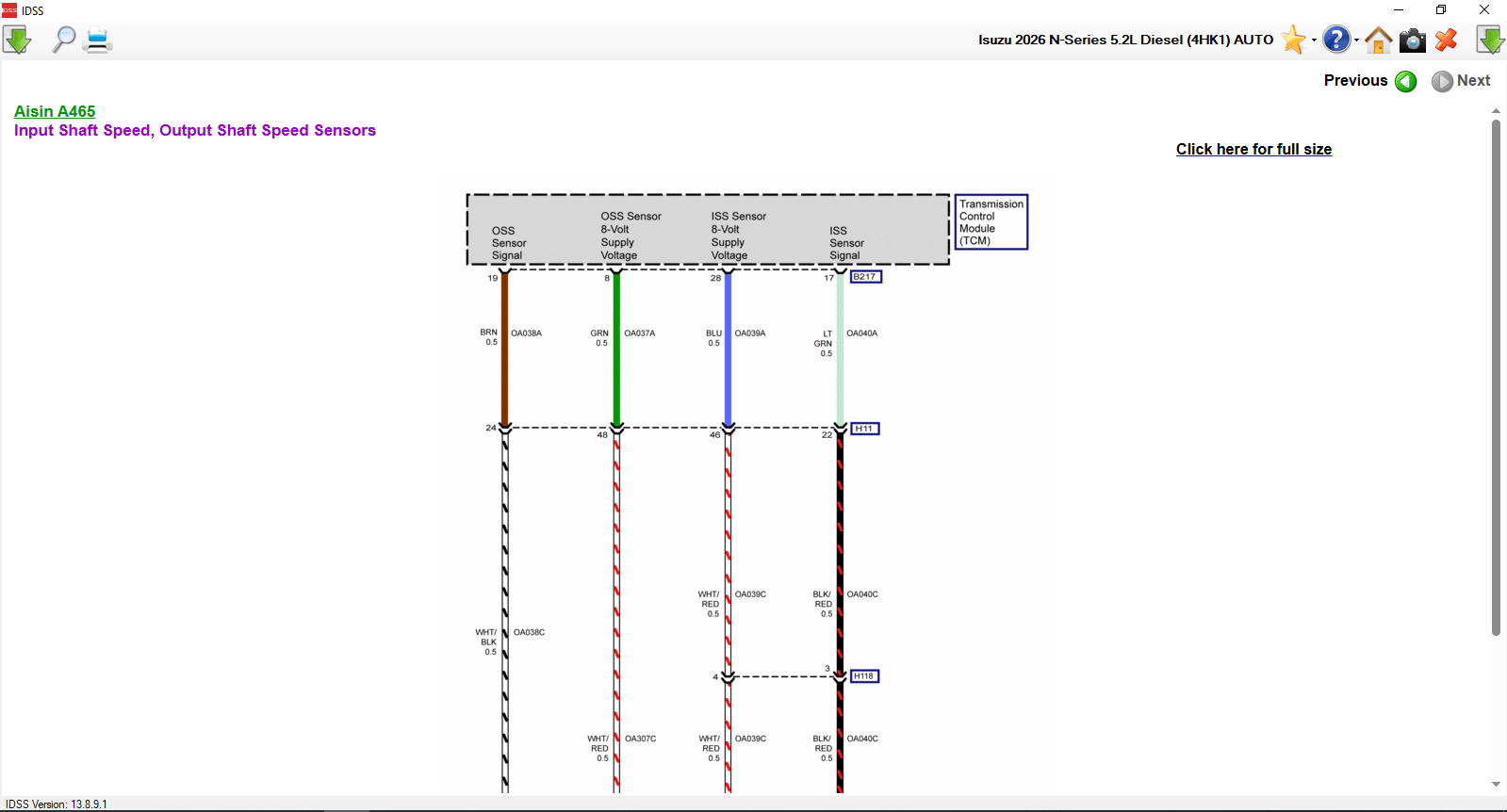Expand the help icon dropdown arrow
Viewport: 1507px width, 812px height.
pyautogui.click(x=1357, y=41)
